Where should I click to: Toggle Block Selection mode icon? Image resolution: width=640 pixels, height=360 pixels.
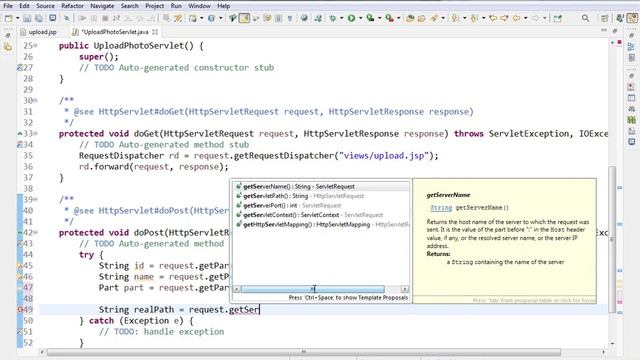coord(279,18)
